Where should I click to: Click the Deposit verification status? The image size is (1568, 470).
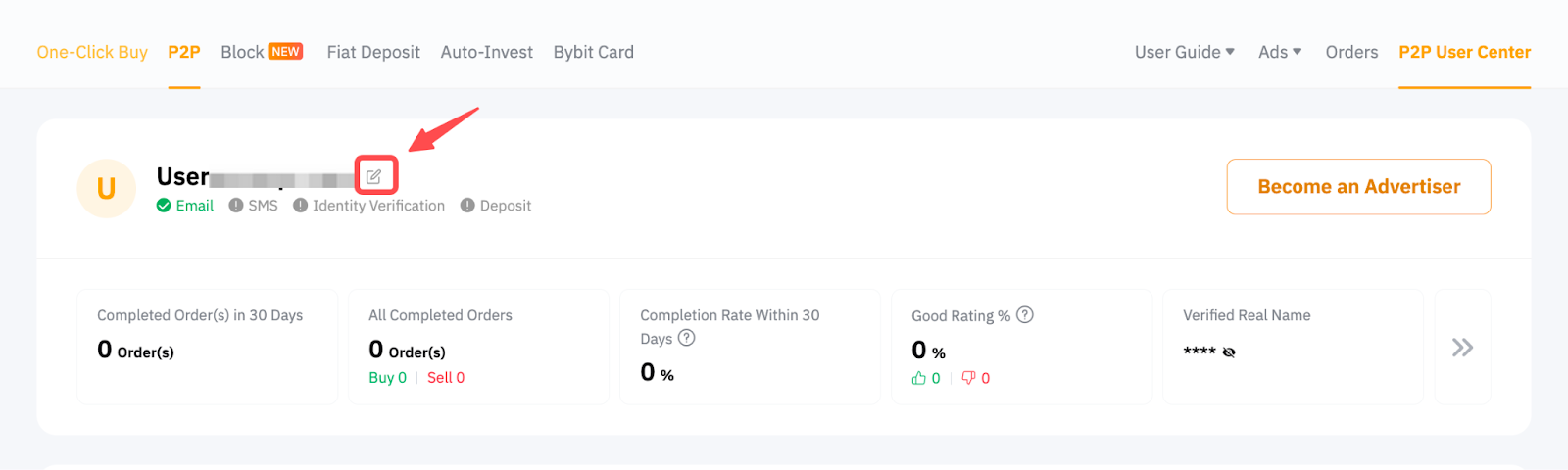pyautogui.click(x=496, y=206)
